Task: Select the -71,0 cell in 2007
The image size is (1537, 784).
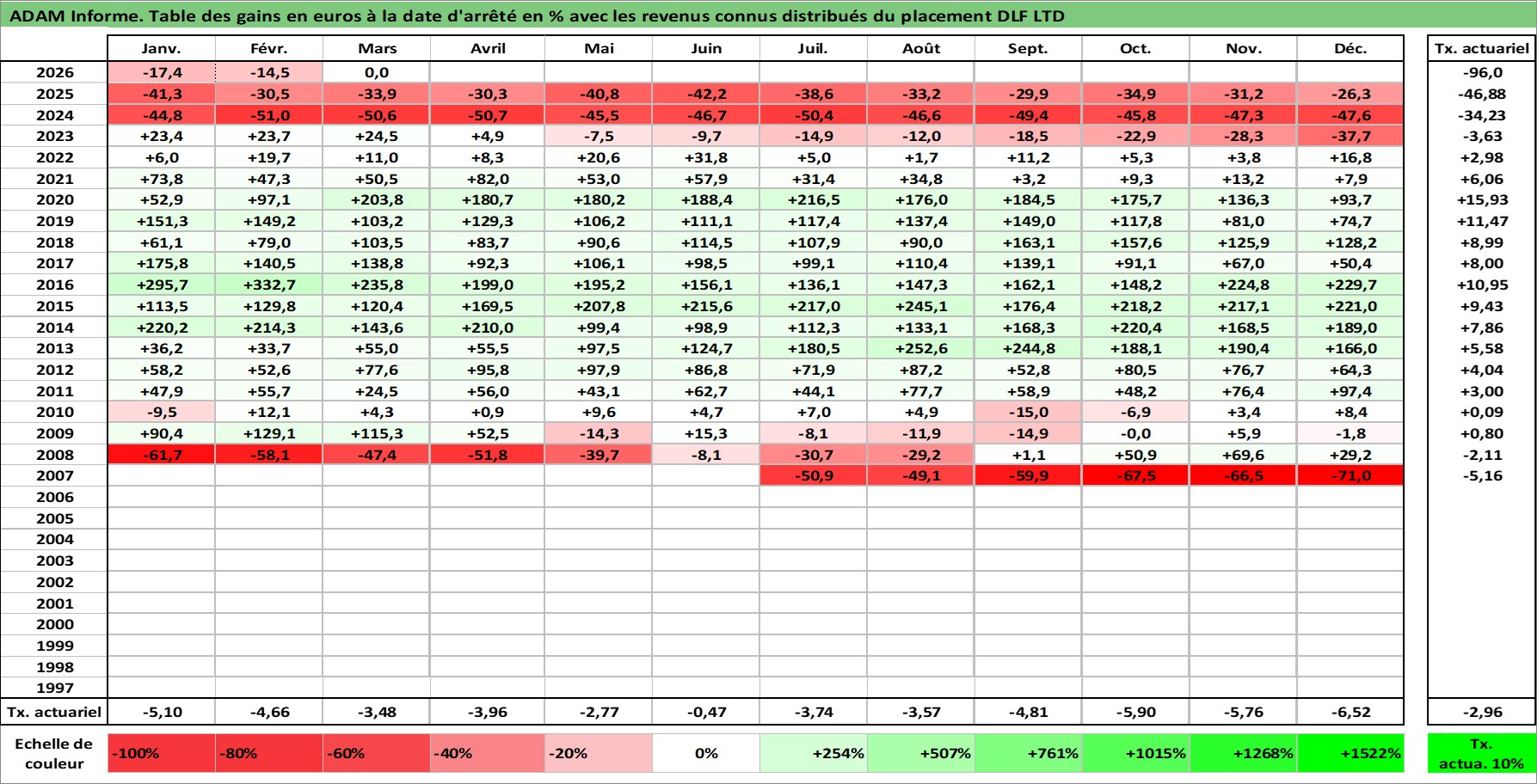Action: pyautogui.click(x=1350, y=475)
